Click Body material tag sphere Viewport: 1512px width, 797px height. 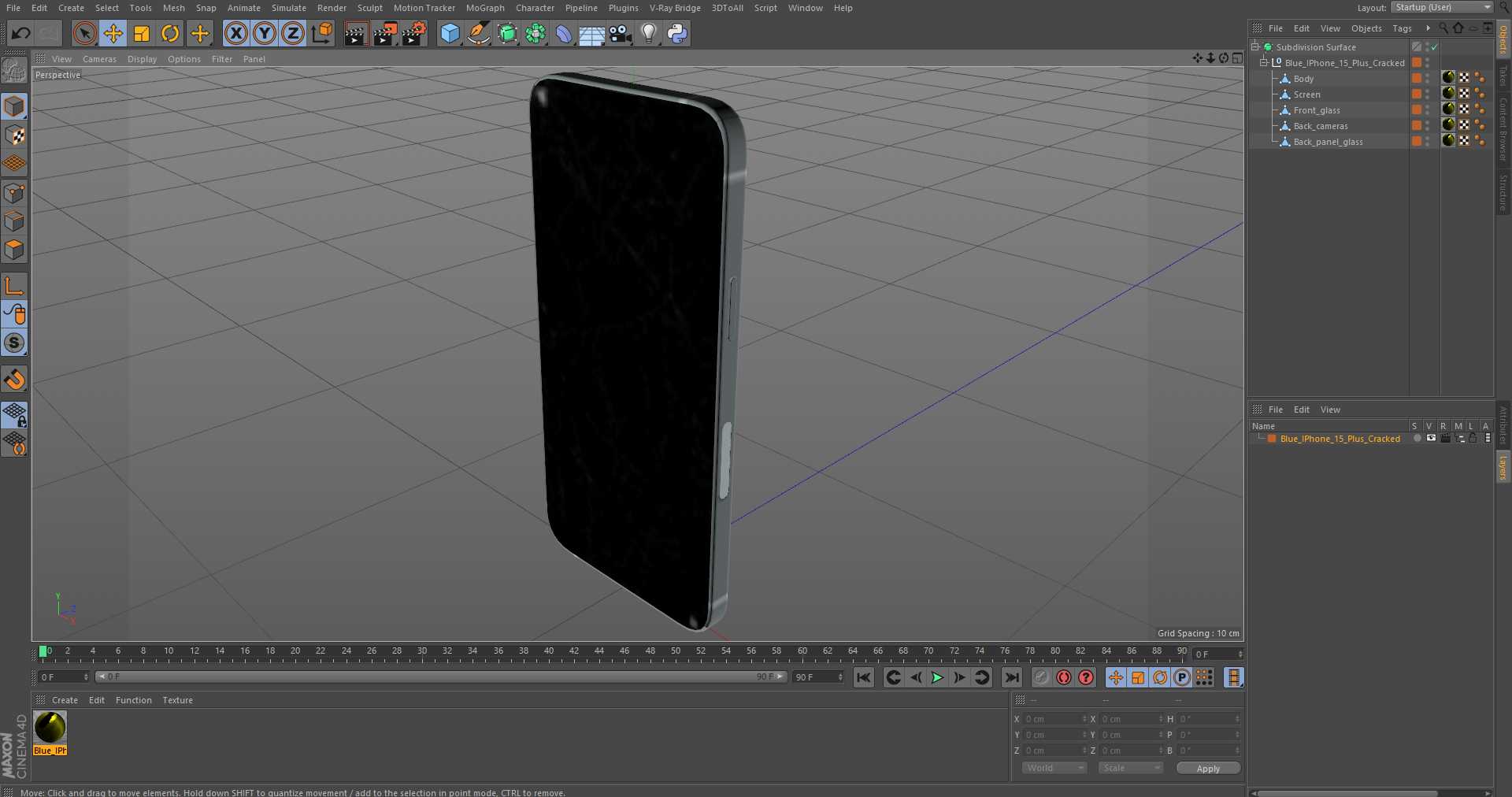click(1448, 77)
